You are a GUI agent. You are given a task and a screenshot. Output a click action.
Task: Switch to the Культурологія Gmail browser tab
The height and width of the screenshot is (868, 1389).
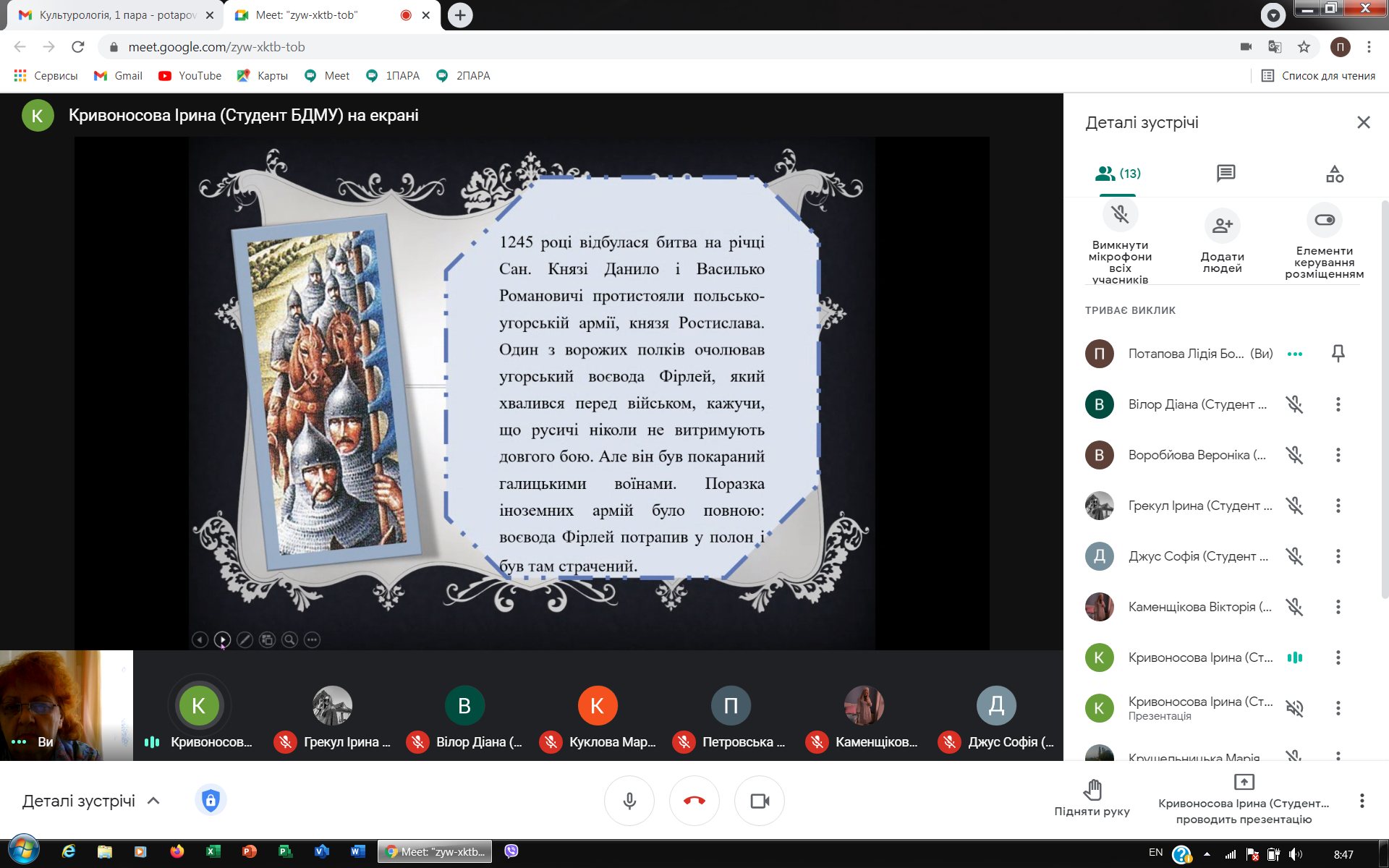pyautogui.click(x=116, y=15)
